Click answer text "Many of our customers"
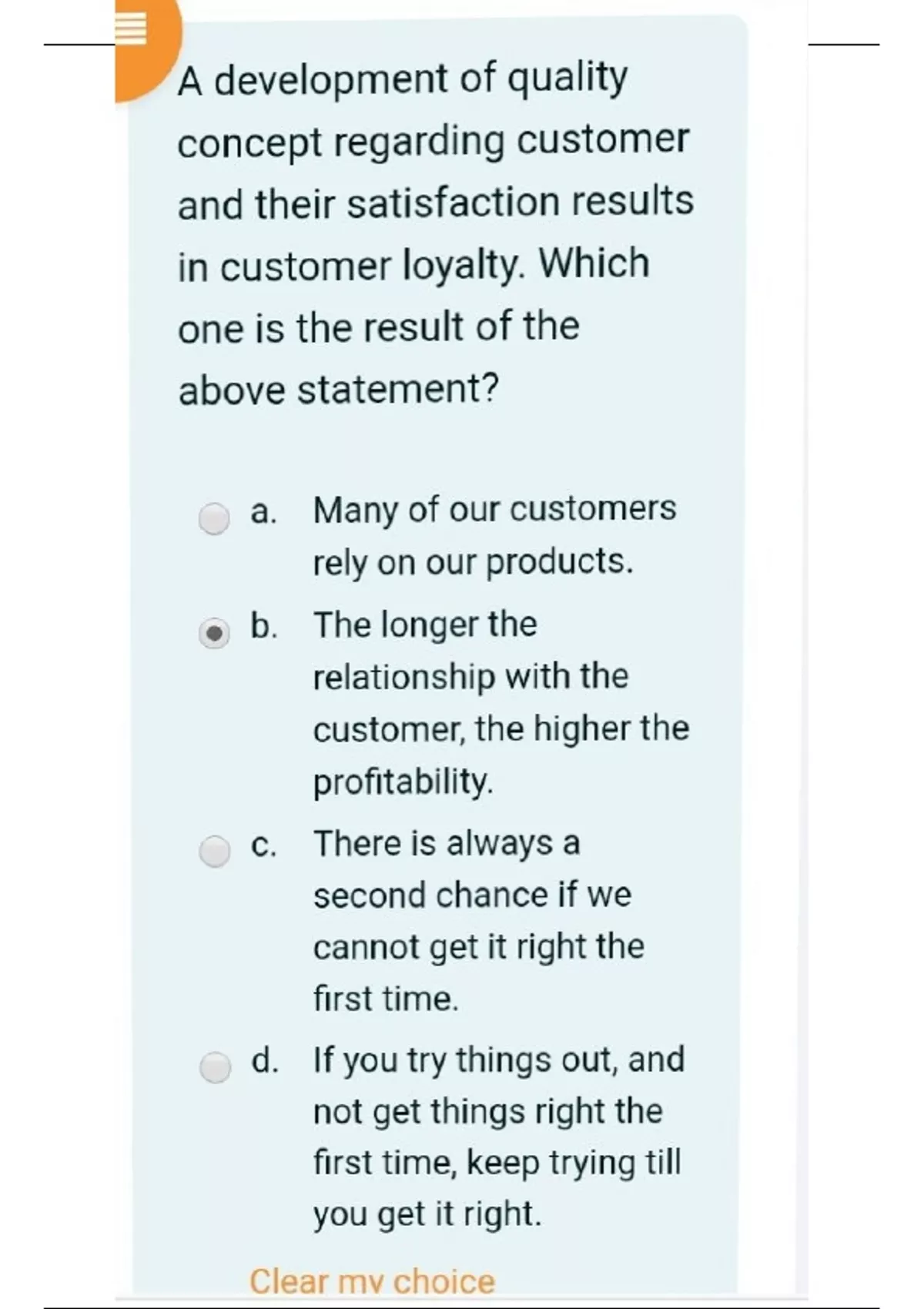The height and width of the screenshot is (1309, 924). coord(494,510)
